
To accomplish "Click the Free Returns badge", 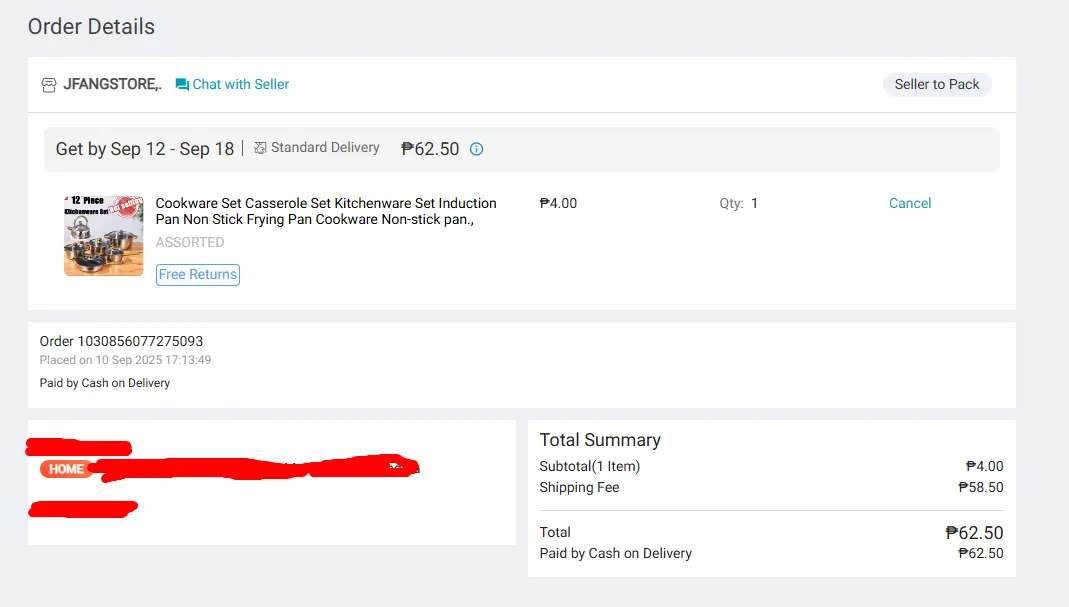I will [198, 274].
